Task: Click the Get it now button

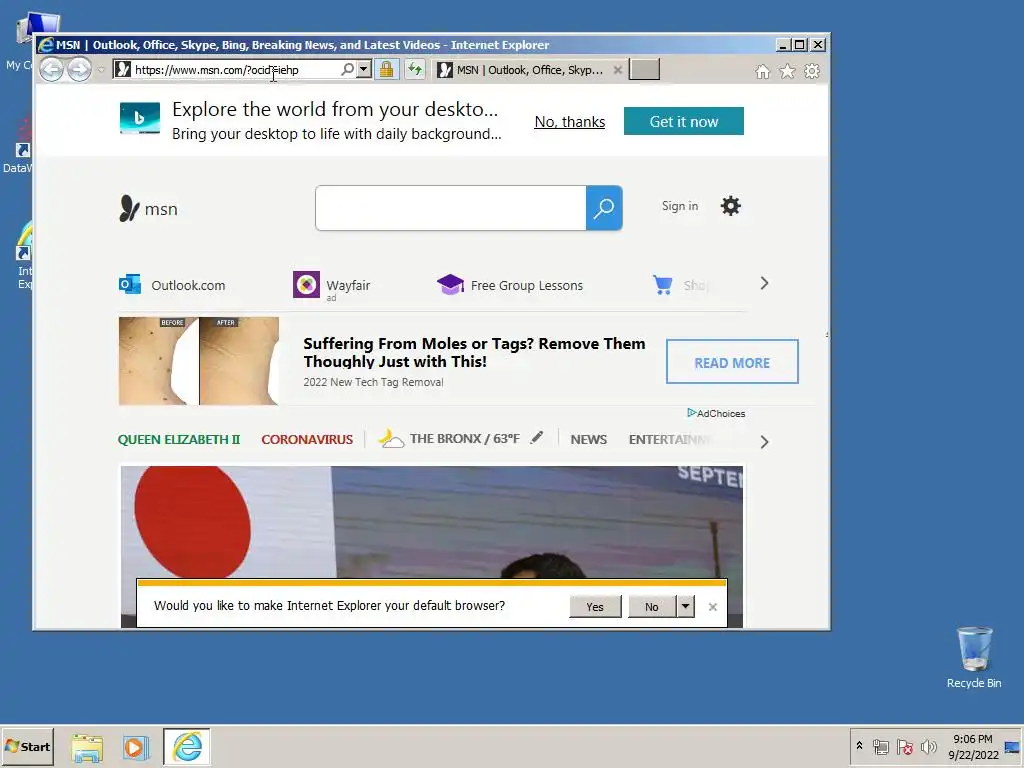Action: click(x=684, y=121)
